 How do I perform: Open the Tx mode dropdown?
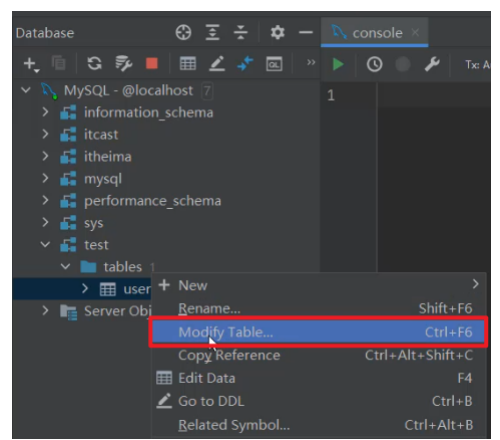pyautogui.click(x=477, y=64)
